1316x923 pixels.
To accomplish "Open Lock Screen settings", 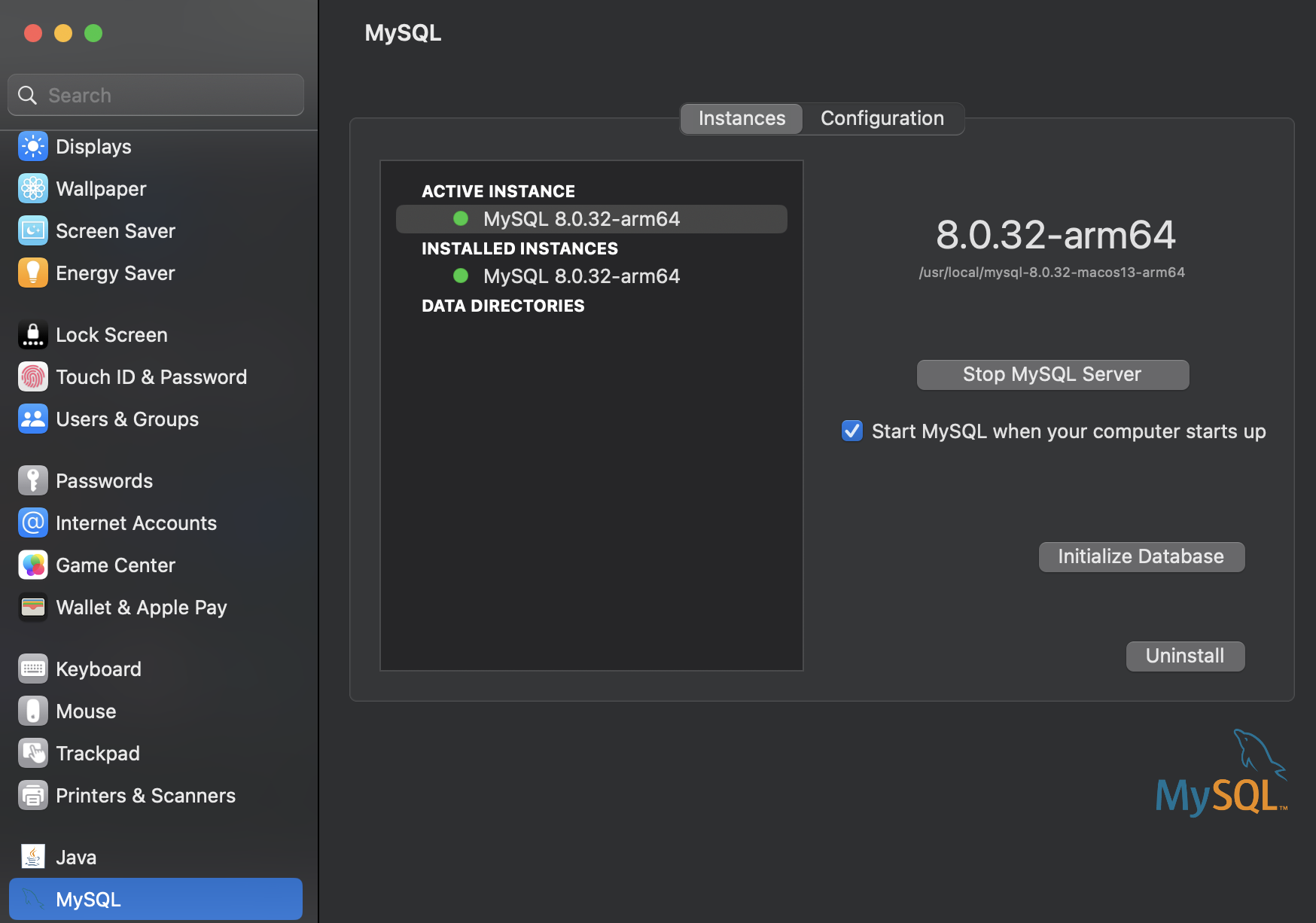I will [111, 334].
